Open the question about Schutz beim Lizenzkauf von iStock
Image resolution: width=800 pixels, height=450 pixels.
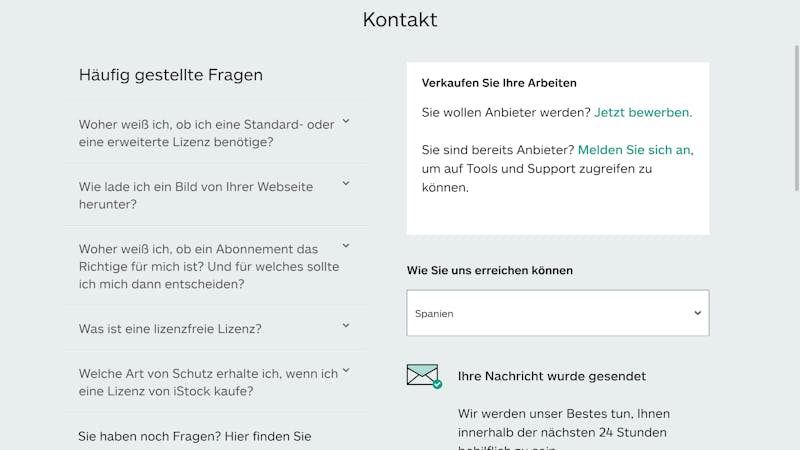pyautogui.click(x=208, y=382)
